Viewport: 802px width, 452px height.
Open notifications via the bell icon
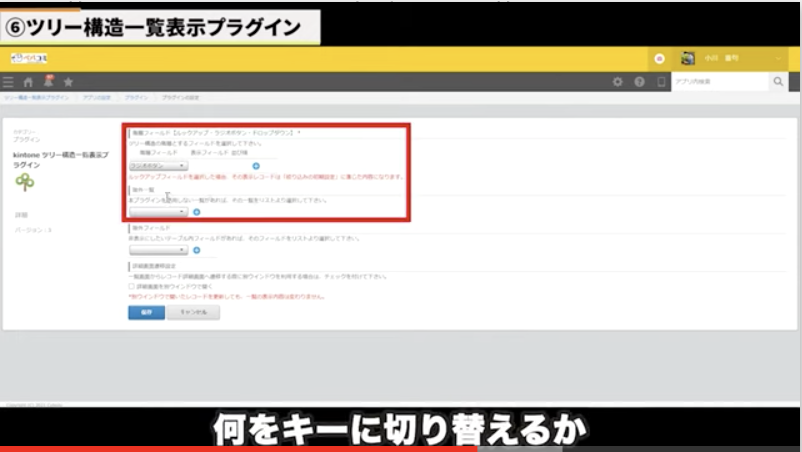[48, 81]
